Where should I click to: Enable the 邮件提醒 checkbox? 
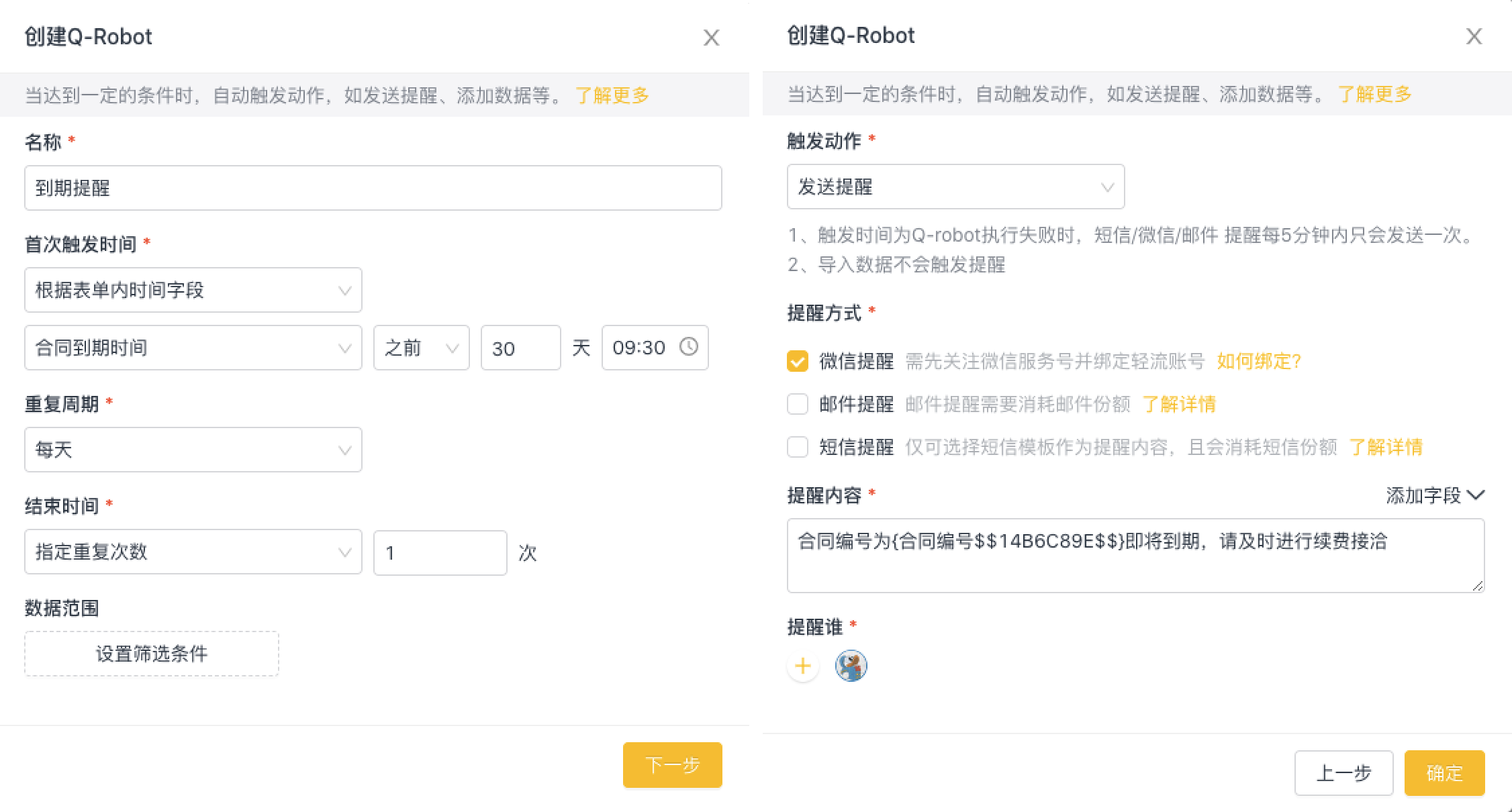tap(798, 404)
